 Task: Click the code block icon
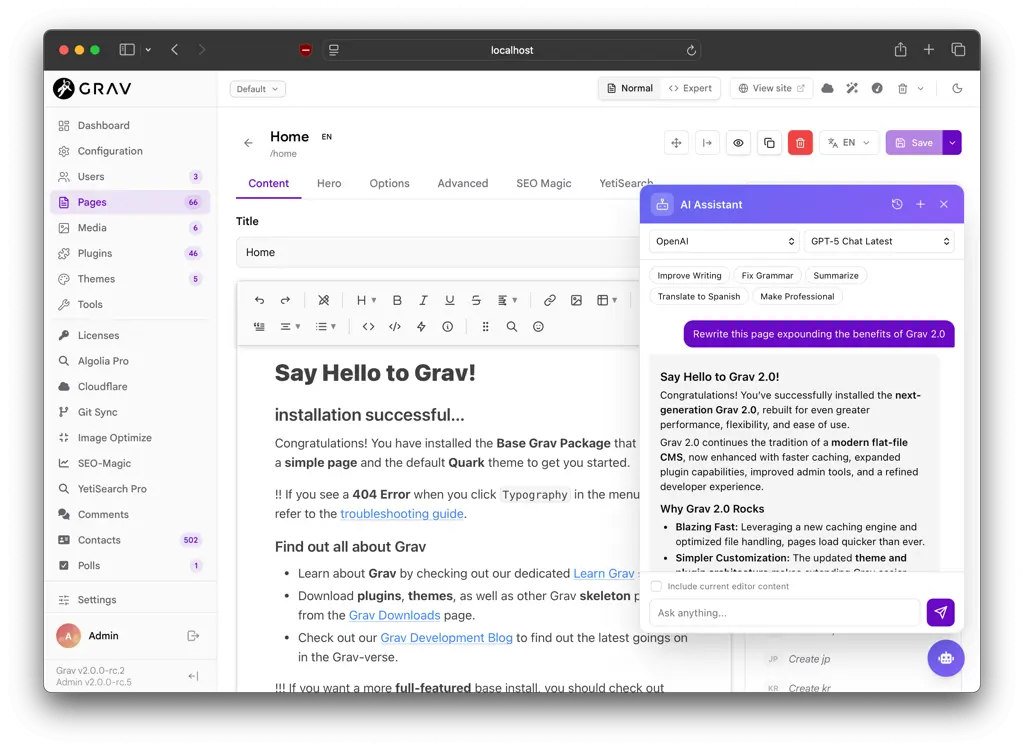pyautogui.click(x=394, y=327)
